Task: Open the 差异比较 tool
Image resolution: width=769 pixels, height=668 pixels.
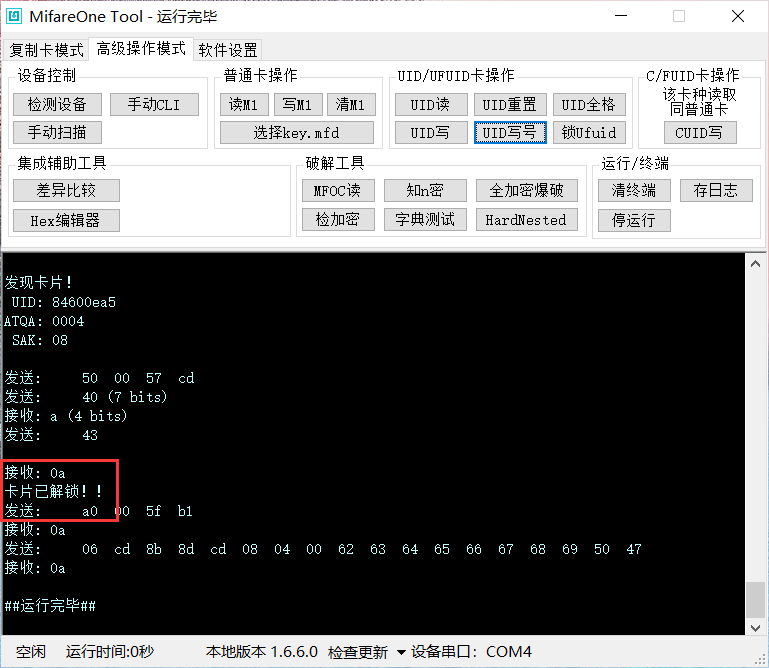Action: [x=66, y=190]
